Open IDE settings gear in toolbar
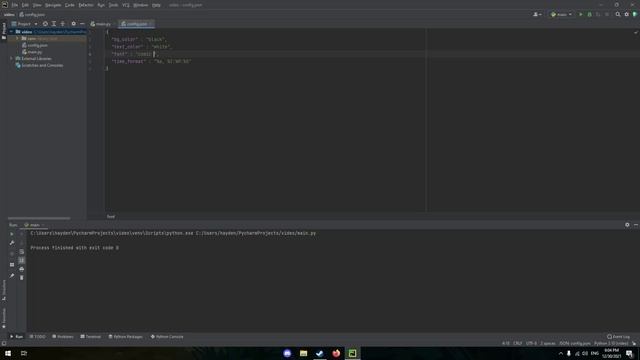The image size is (640, 360). tap(627, 14)
